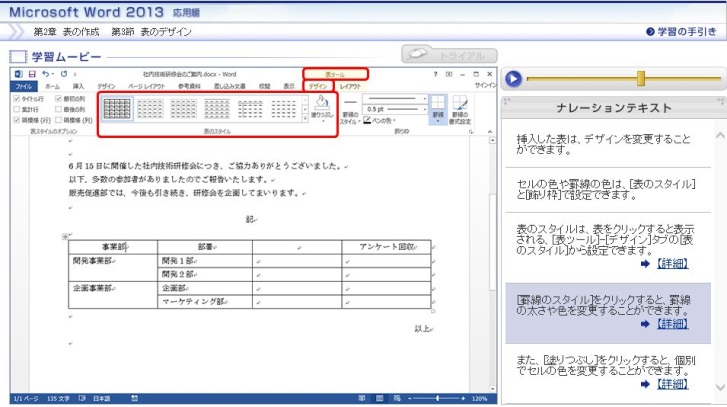Switch to Print Layout view icon
Image resolution: width=727 pixels, height=407 pixels.
tap(379, 398)
